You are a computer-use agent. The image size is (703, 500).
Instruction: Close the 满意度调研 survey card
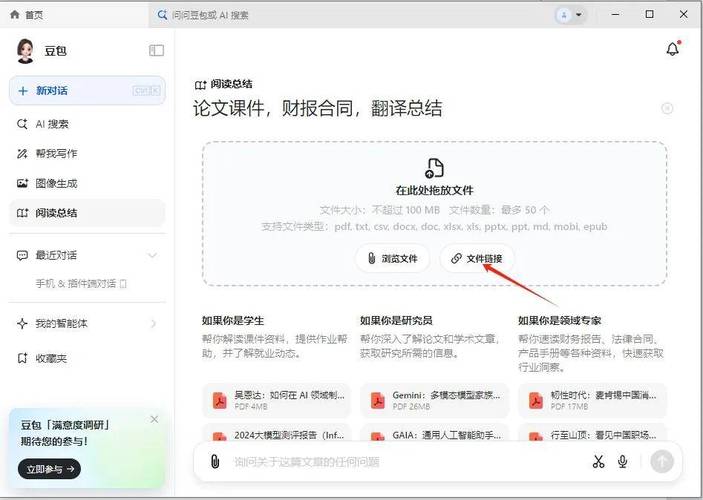pos(154,419)
